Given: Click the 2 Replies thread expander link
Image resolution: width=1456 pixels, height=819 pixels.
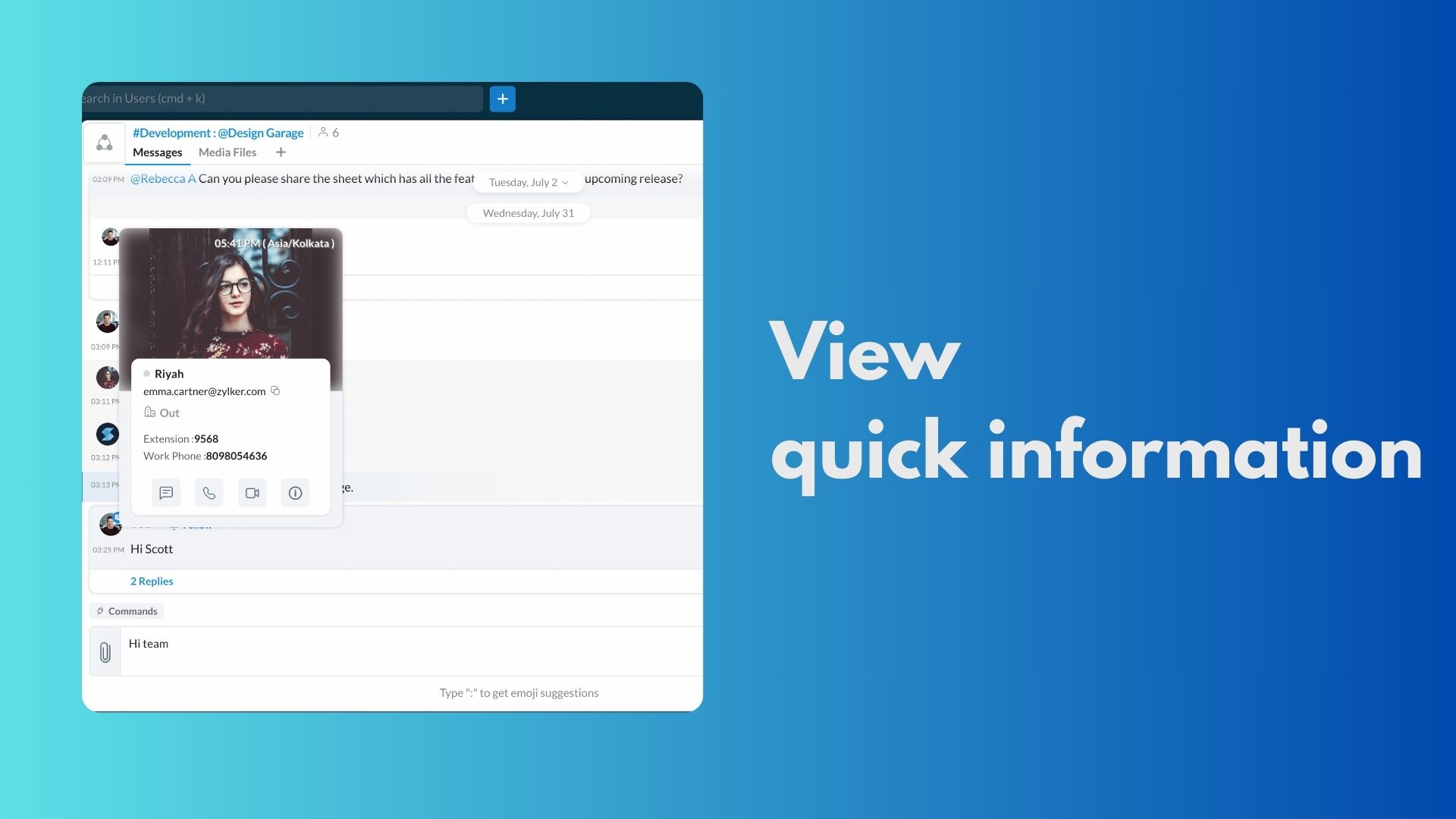Looking at the screenshot, I should pos(152,581).
